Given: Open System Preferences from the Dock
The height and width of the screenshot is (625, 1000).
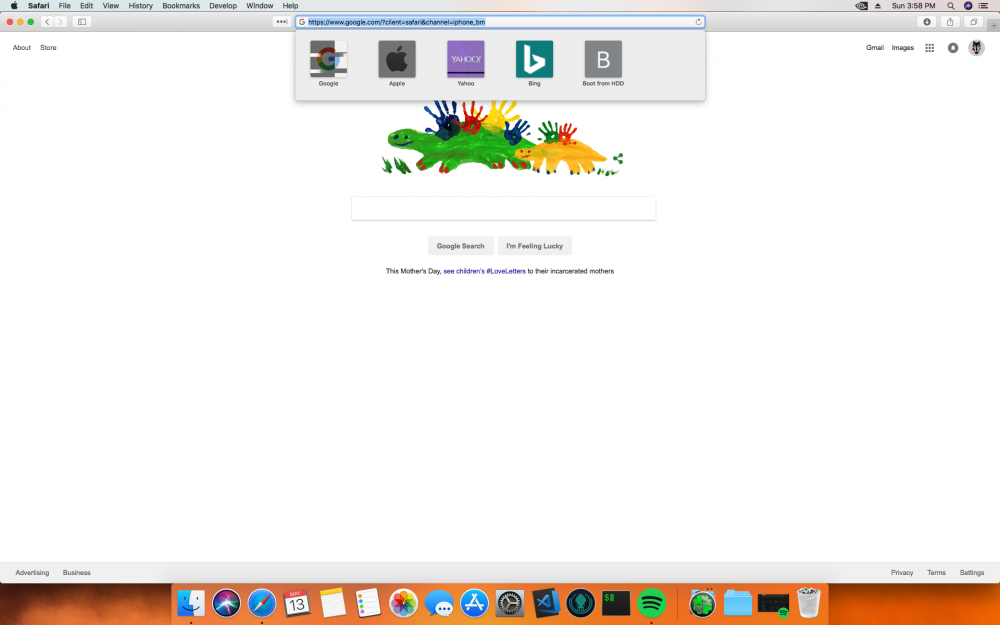Looking at the screenshot, I should click(x=510, y=603).
